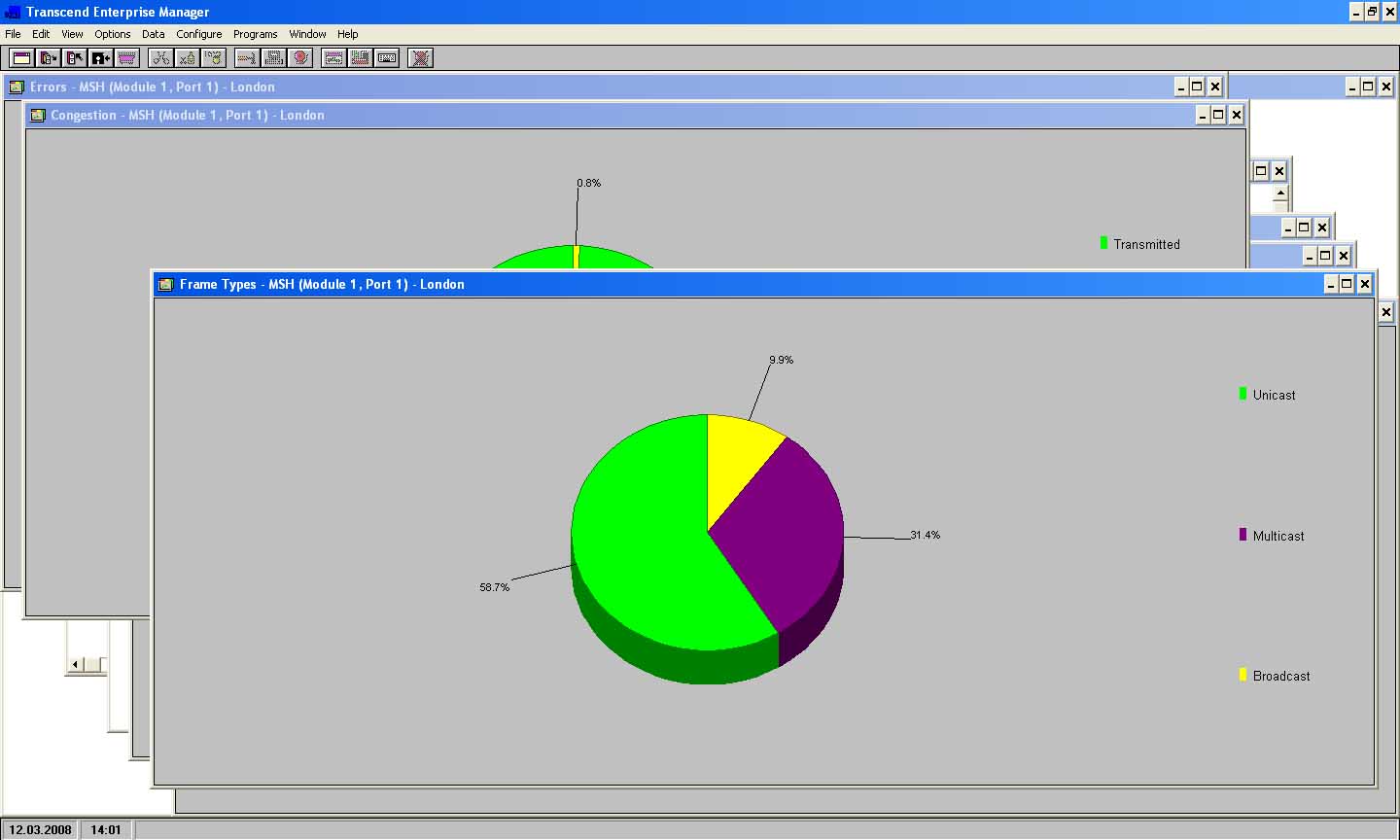Click the yellow Broadcast legend swatch
Screen dimensions: 1400x840
pyautogui.click(x=1242, y=675)
